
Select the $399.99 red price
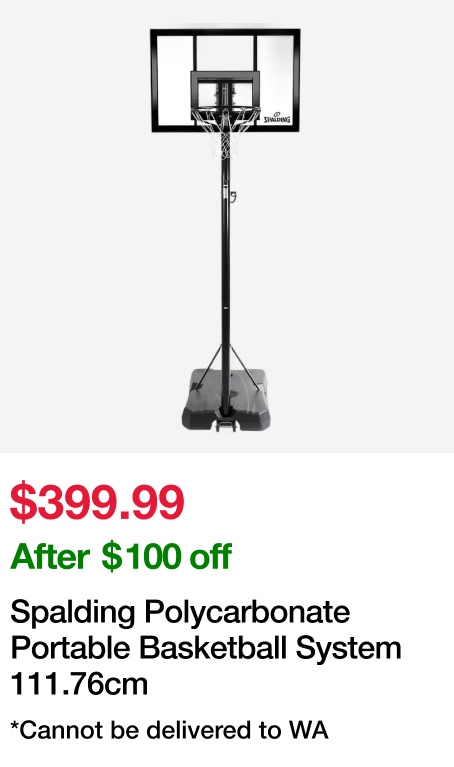coord(97,502)
